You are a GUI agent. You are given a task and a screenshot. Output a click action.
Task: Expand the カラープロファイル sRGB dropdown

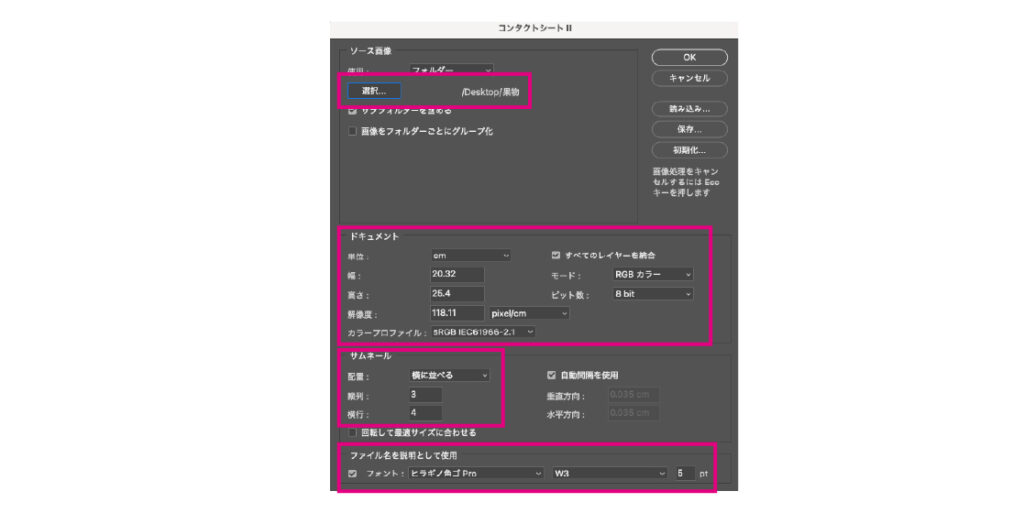[483, 331]
